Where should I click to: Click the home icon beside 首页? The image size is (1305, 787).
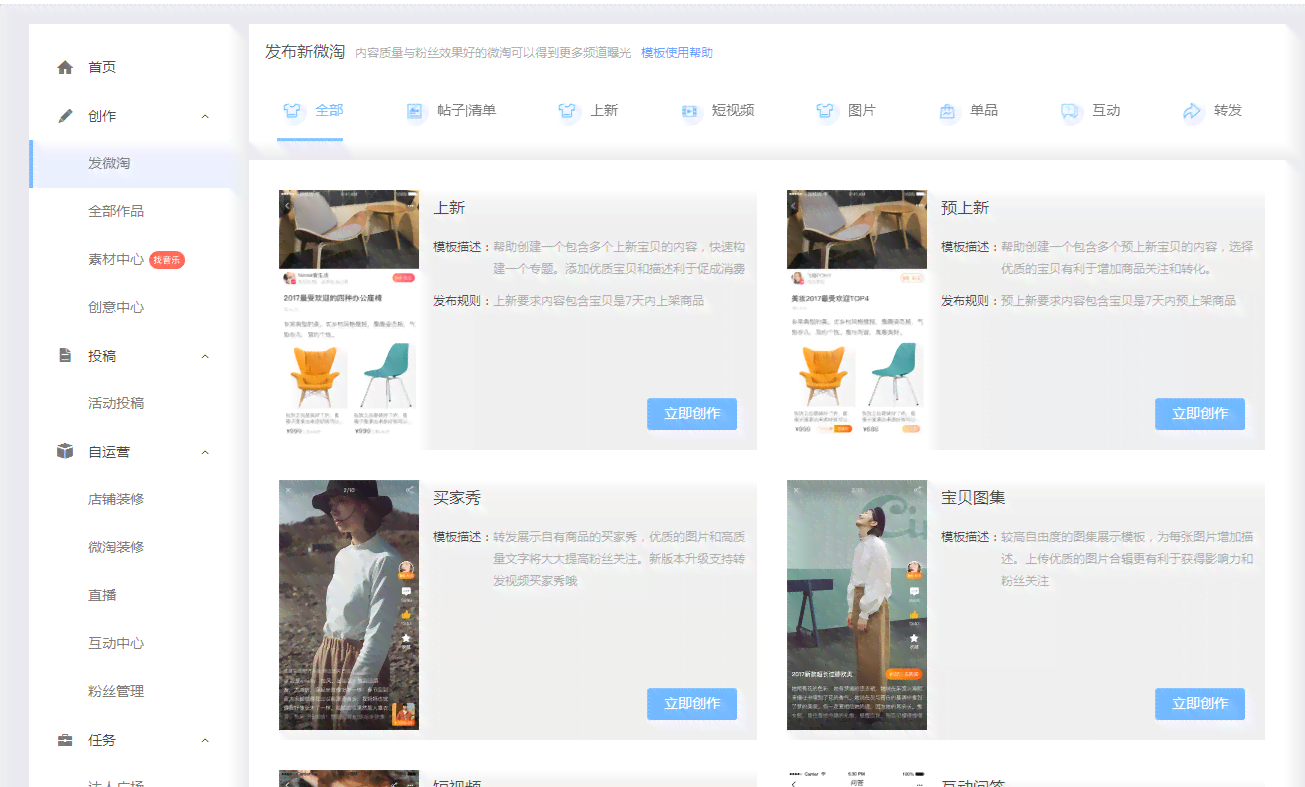(65, 67)
